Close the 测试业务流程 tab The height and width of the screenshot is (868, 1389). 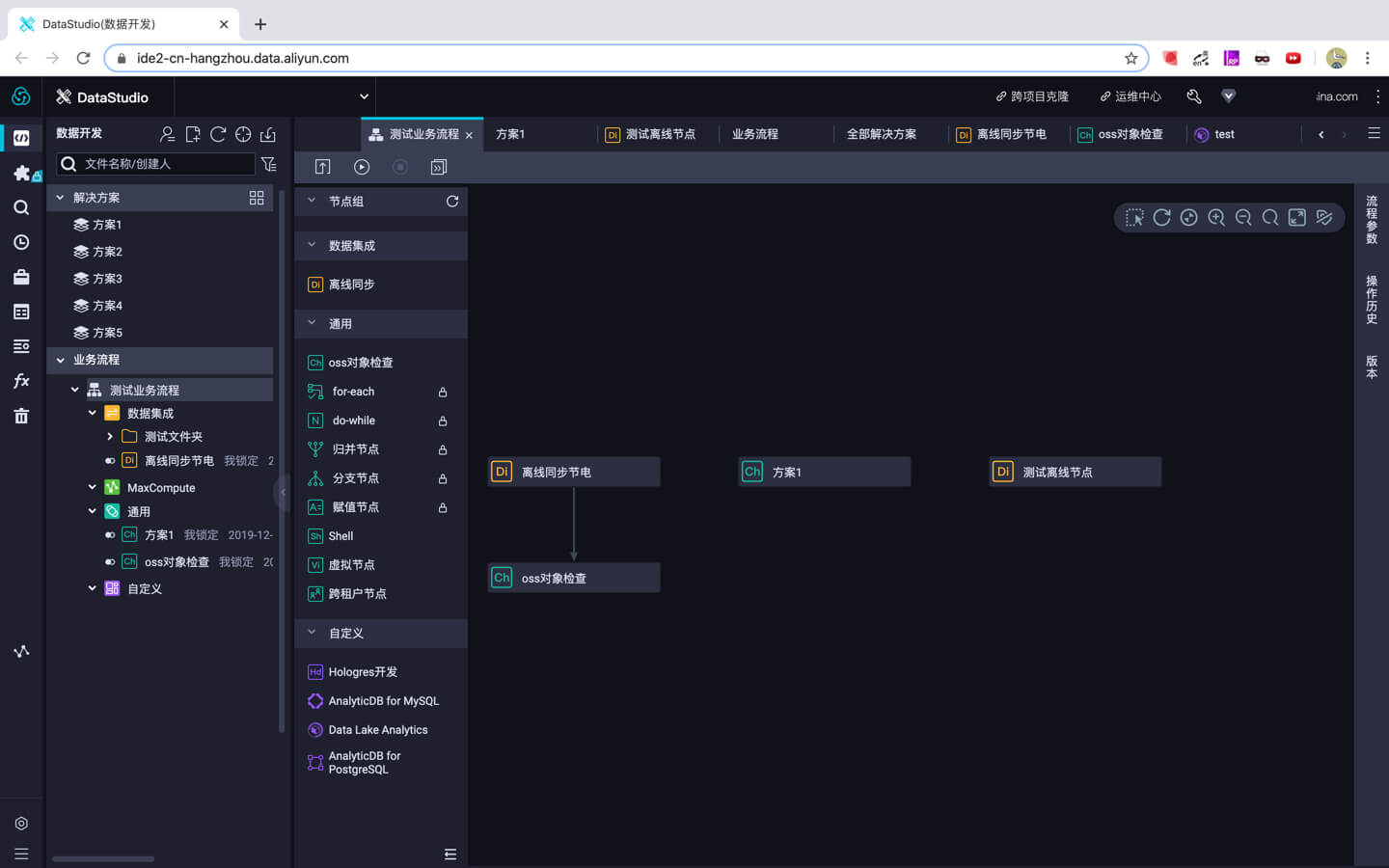tap(470, 135)
